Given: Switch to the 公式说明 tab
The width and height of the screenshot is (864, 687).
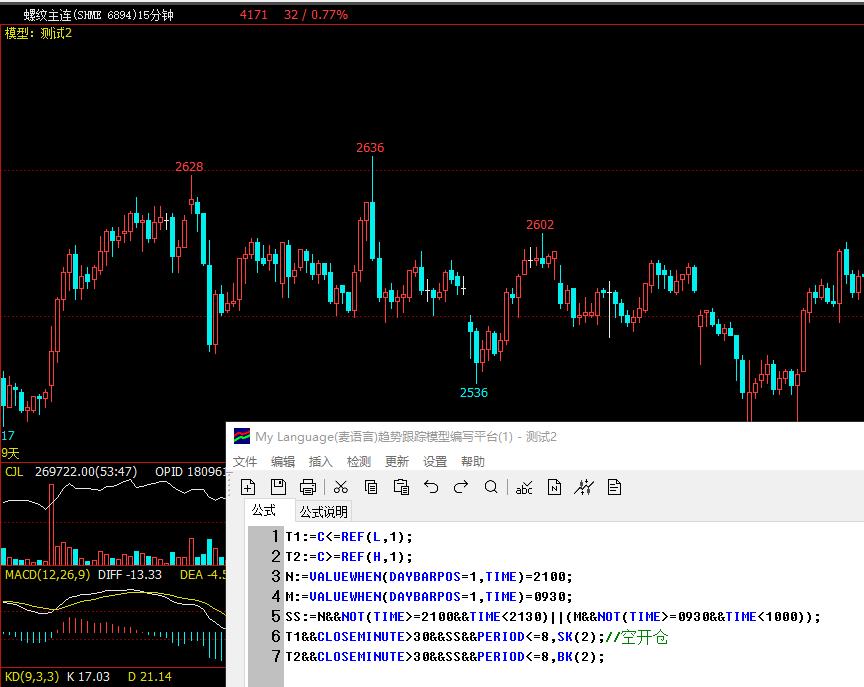Looking at the screenshot, I should tap(324, 512).
